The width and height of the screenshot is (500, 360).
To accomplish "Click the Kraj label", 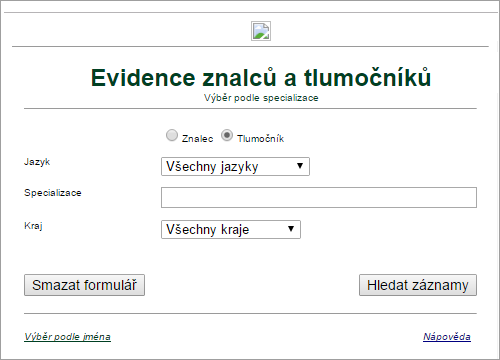I will (33, 226).
